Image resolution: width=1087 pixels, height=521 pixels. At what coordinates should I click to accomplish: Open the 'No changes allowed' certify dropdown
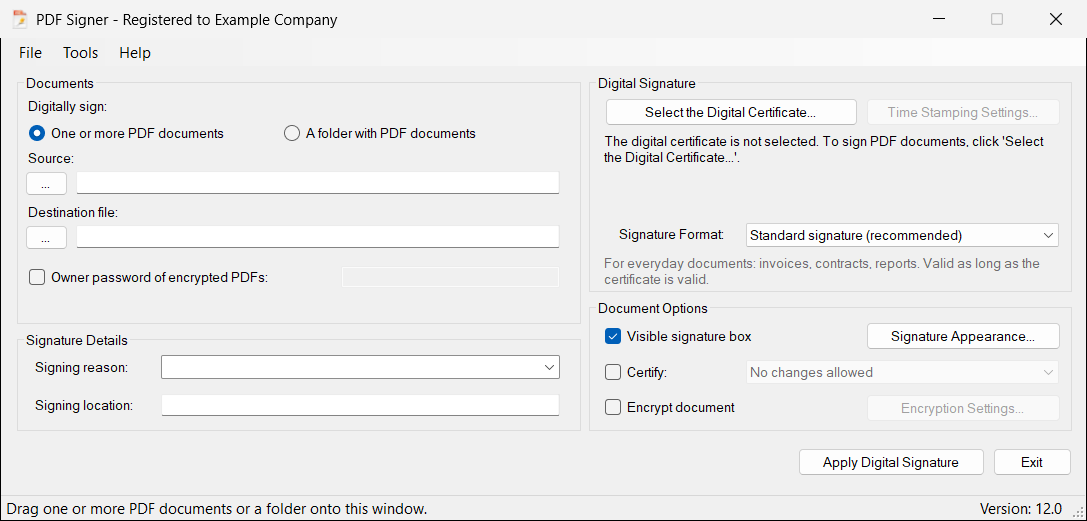coord(902,373)
